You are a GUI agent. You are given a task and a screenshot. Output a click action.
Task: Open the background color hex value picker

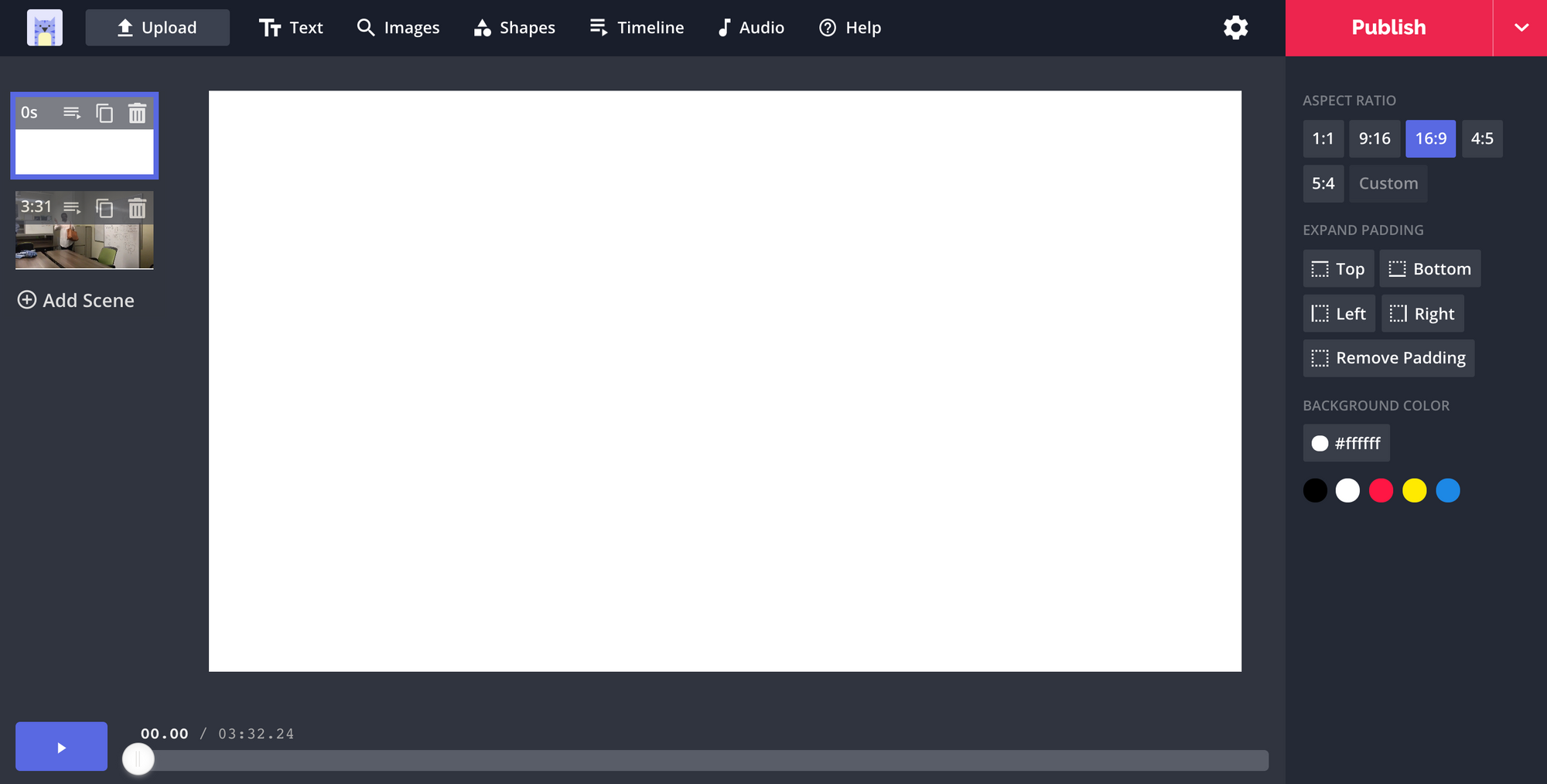pos(1346,443)
